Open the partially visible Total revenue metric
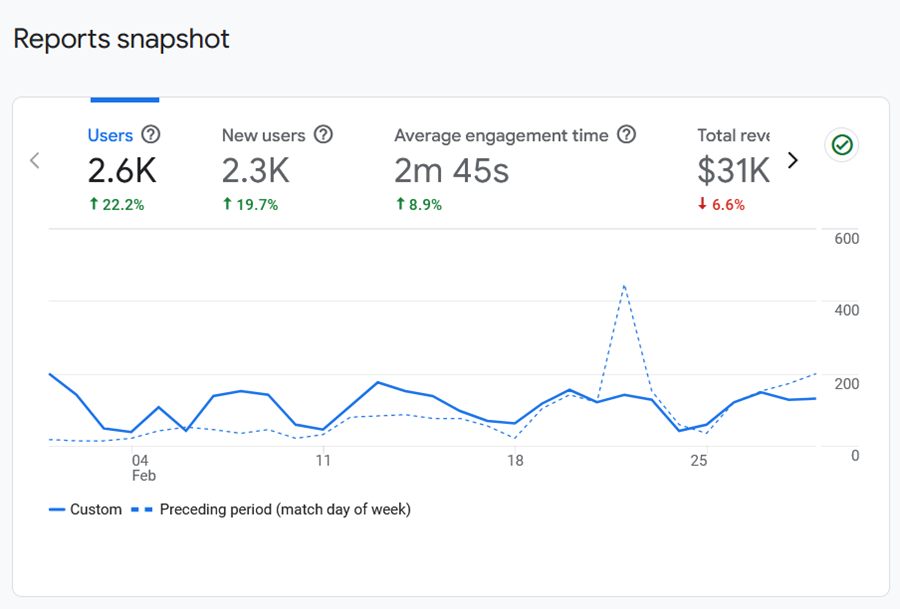The height and width of the screenshot is (609, 900). click(x=733, y=136)
